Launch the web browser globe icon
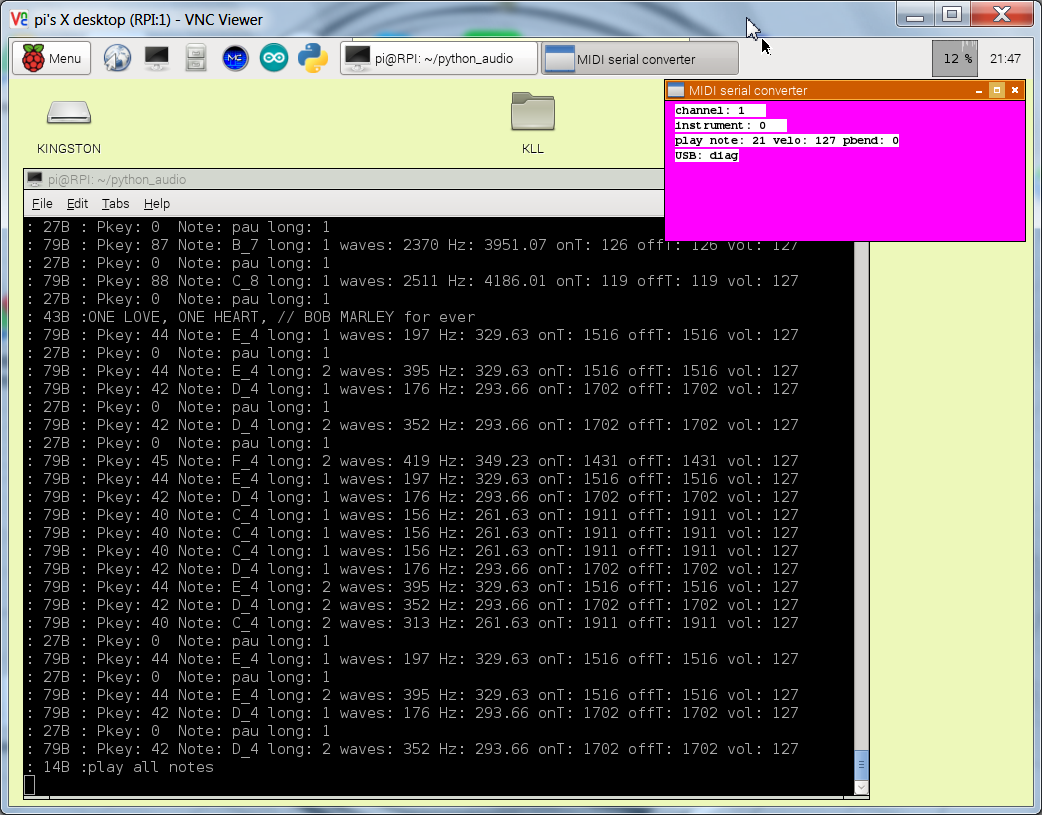The height and width of the screenshot is (815, 1042). [x=117, y=58]
